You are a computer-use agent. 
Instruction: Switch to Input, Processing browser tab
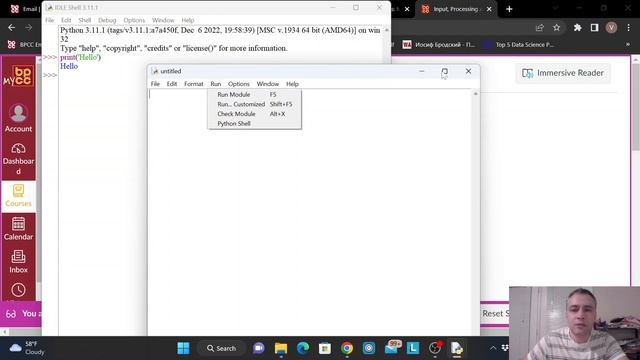456,9
